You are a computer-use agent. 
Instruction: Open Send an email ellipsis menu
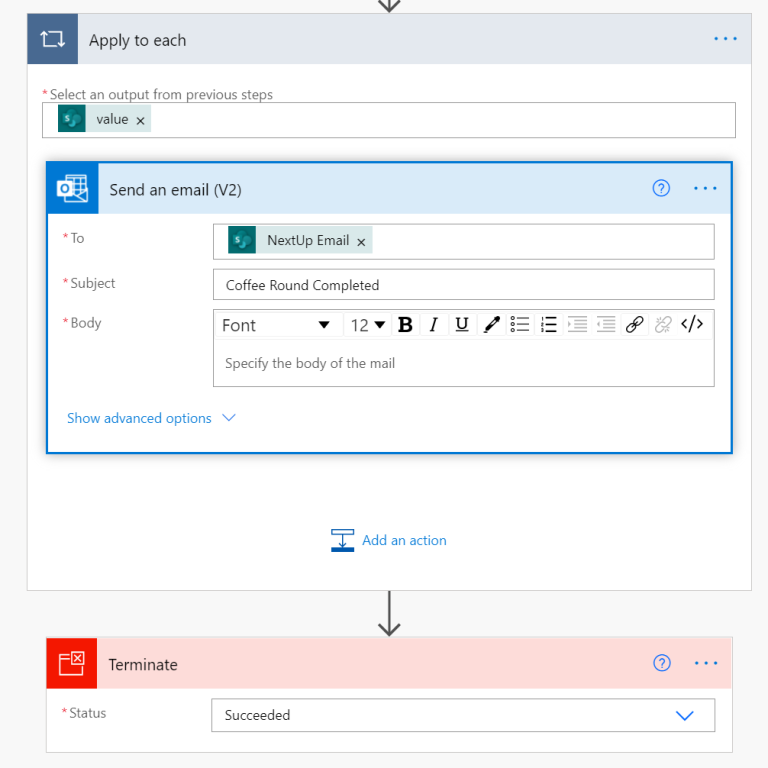[x=706, y=188]
